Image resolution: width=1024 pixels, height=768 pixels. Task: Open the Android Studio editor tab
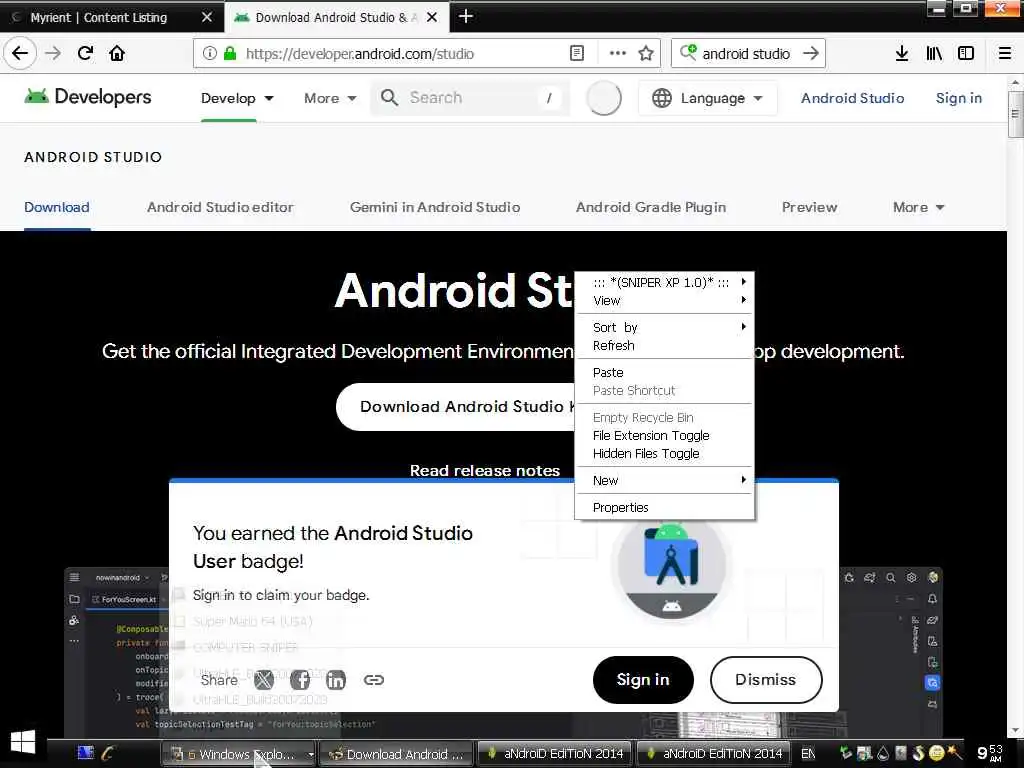[220, 207]
